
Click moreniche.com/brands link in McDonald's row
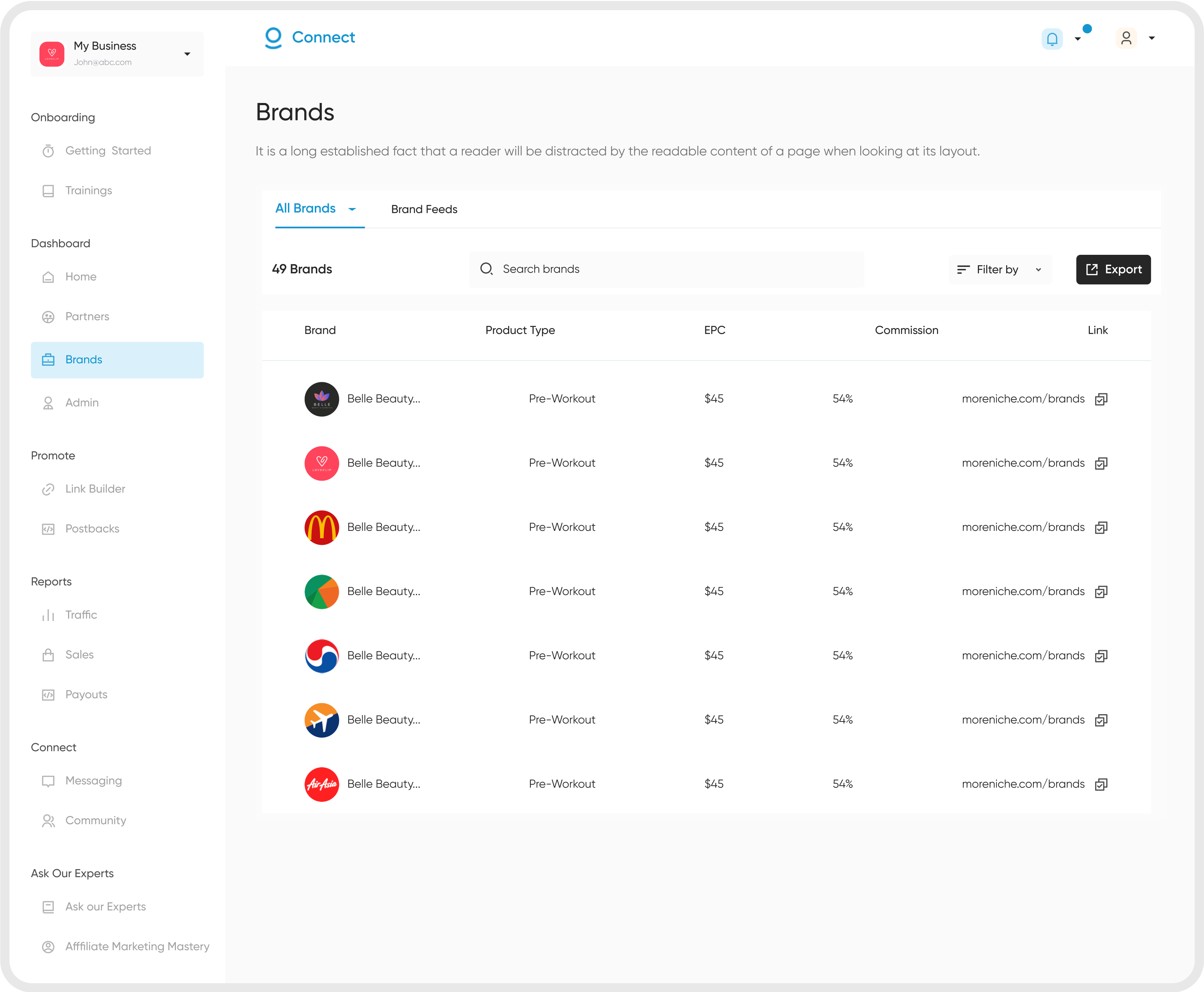(1023, 527)
